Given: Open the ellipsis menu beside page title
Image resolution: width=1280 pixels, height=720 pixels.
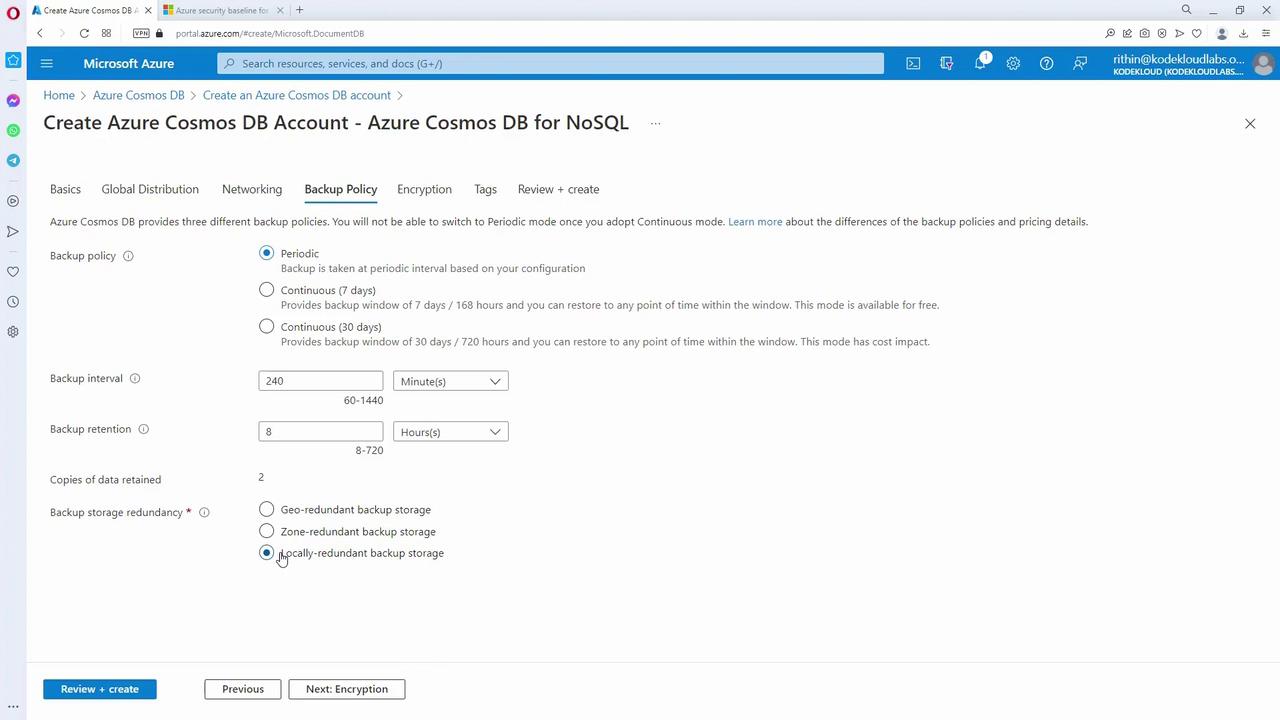Looking at the screenshot, I should (655, 124).
